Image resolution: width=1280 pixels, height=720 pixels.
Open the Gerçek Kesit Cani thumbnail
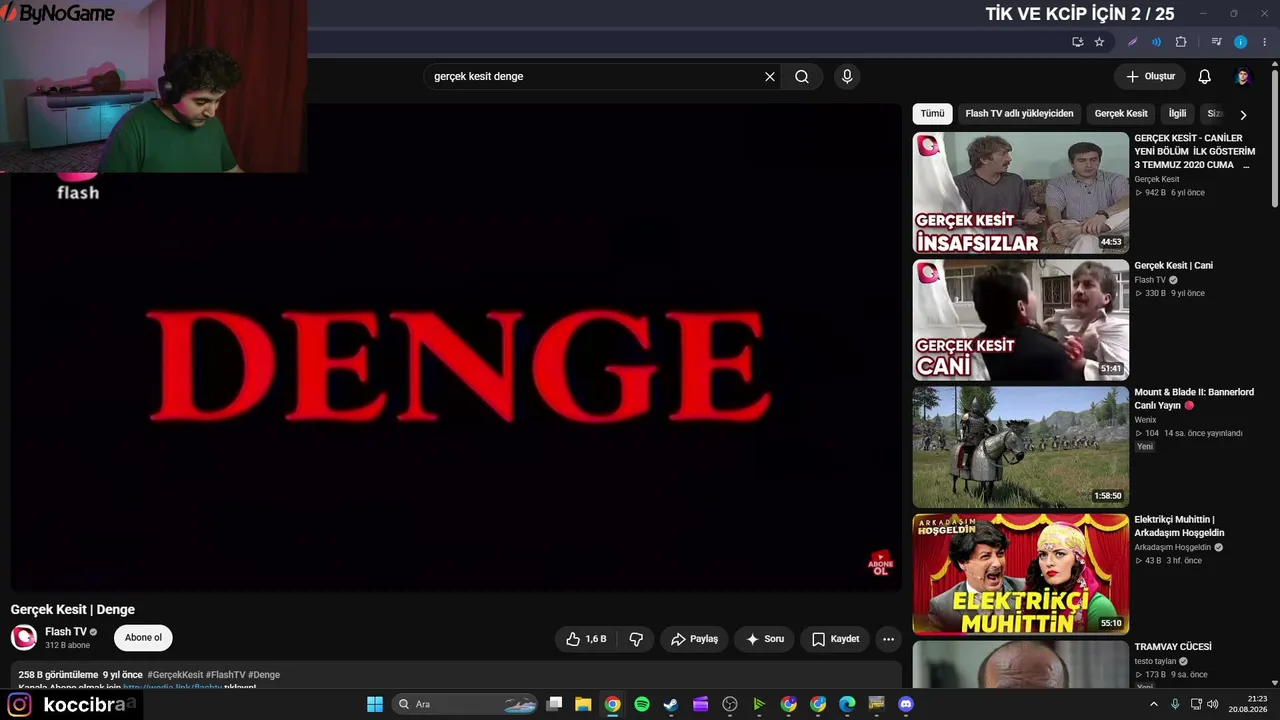pyautogui.click(x=1021, y=320)
